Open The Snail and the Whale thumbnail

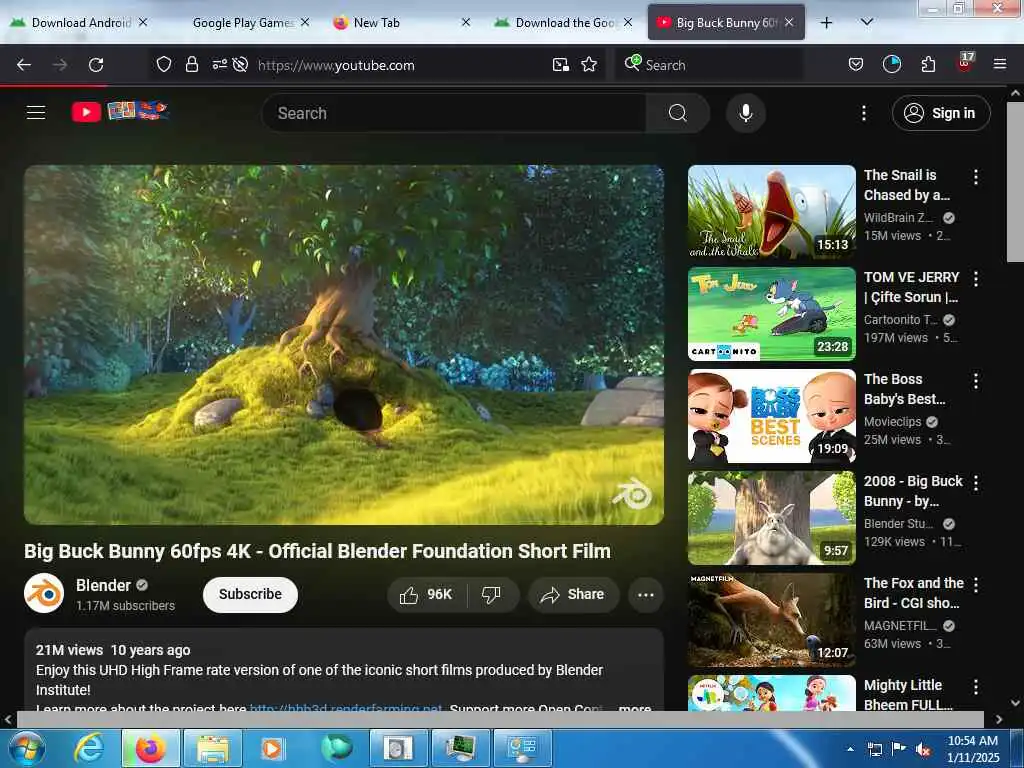[x=771, y=212]
